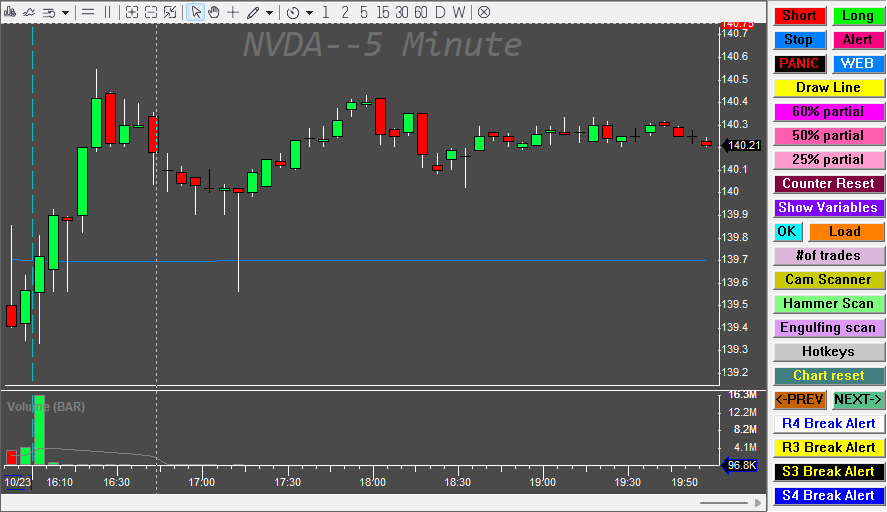Viewport: 887px width, 512px height.
Task: Open the chart type bars icon
Action: pyautogui.click(x=10, y=12)
